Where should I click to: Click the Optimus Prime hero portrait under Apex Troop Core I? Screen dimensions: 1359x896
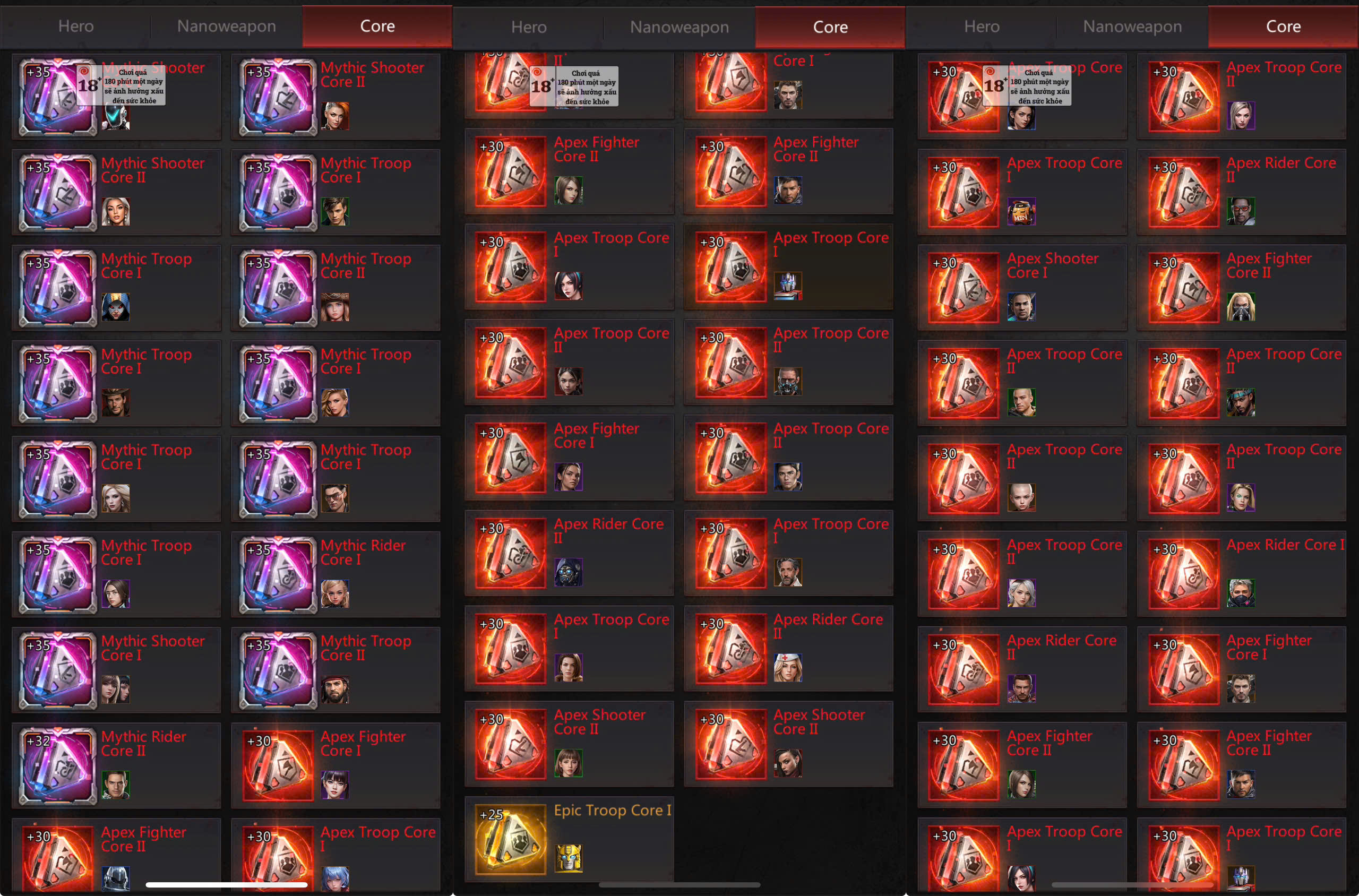tap(787, 286)
